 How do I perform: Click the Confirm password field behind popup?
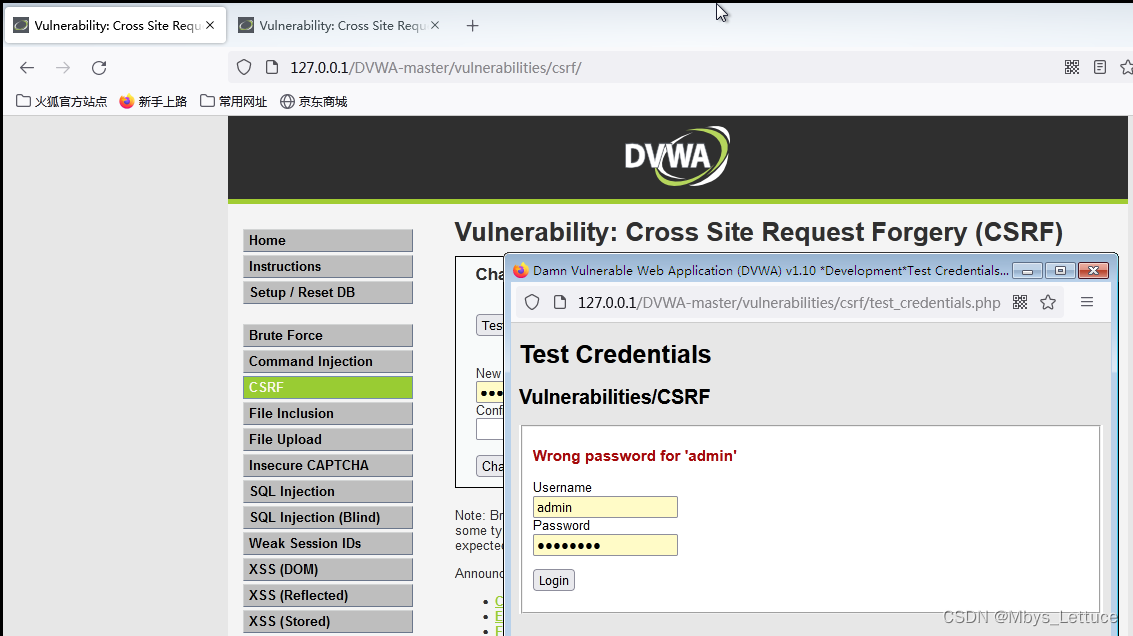point(491,429)
